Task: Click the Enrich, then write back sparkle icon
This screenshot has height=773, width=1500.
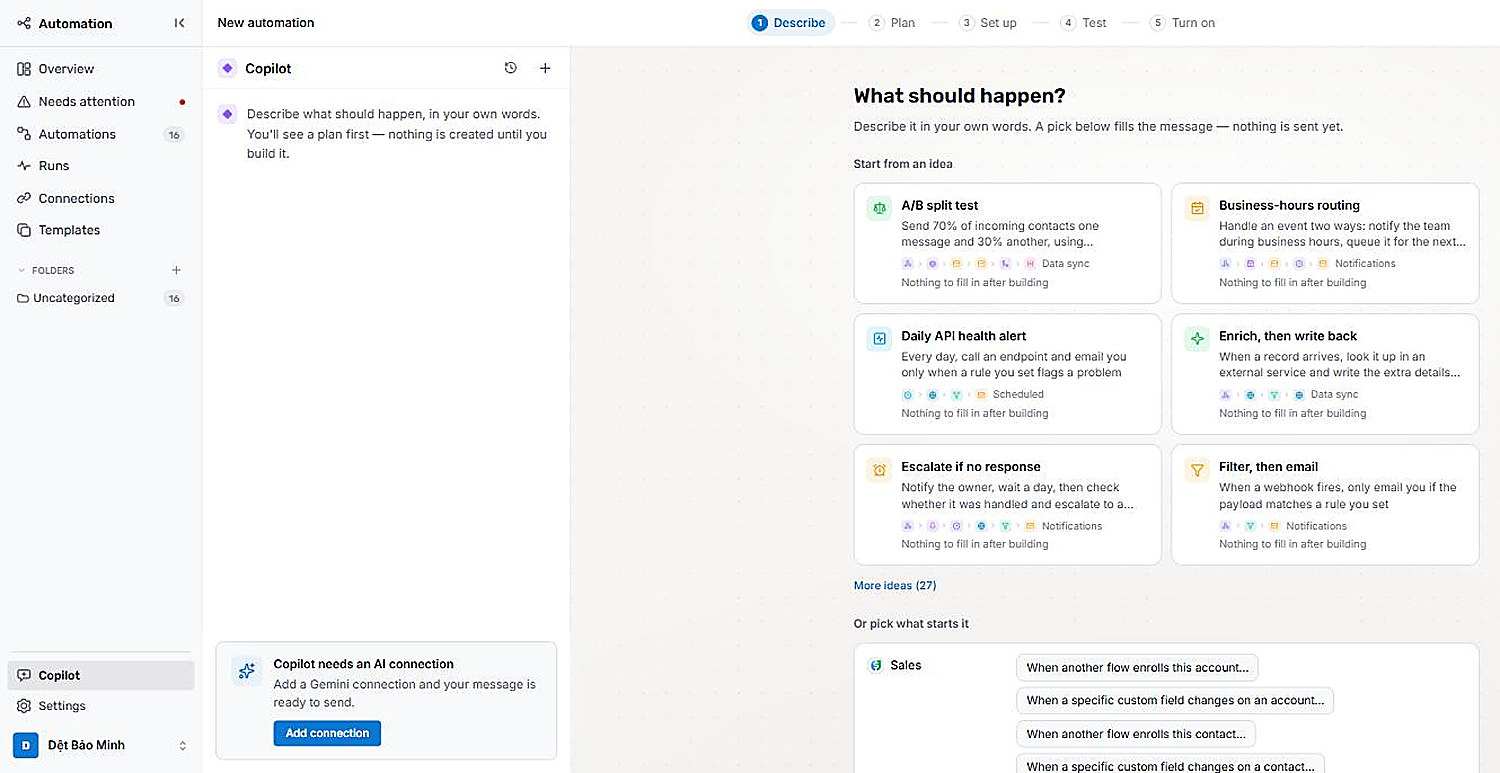Action: [1197, 339]
